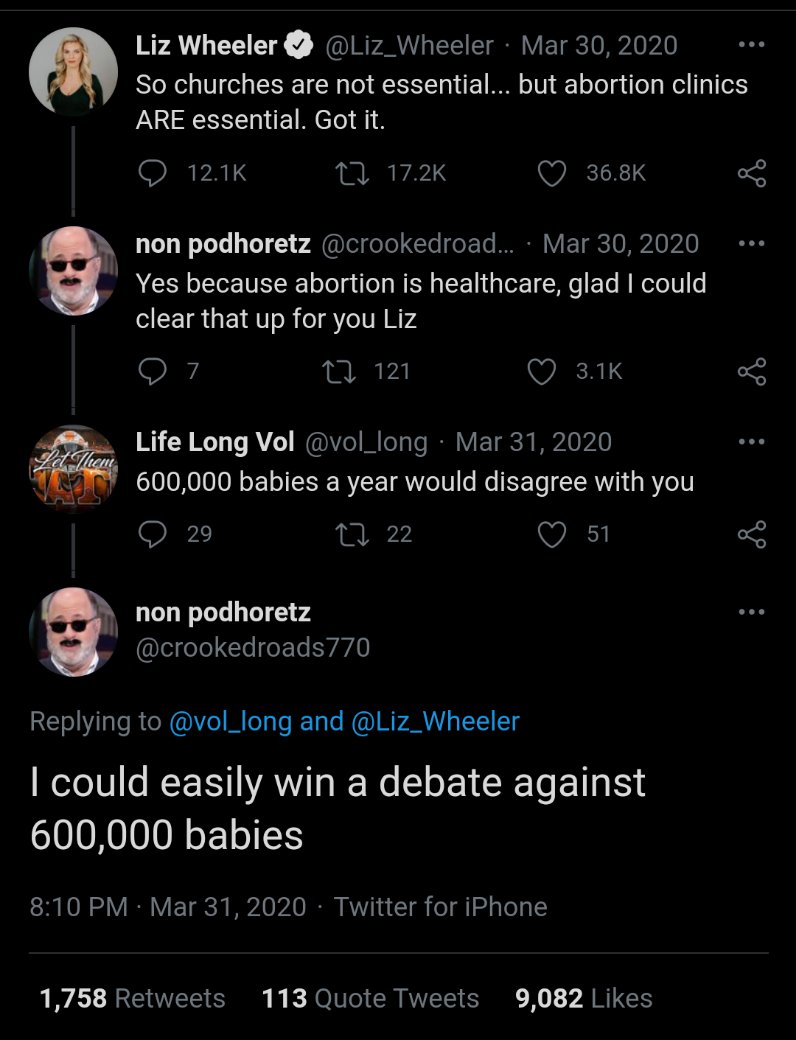796x1040 pixels.
Task: Like the tweet with 3.1K likes
Action: (x=541, y=372)
